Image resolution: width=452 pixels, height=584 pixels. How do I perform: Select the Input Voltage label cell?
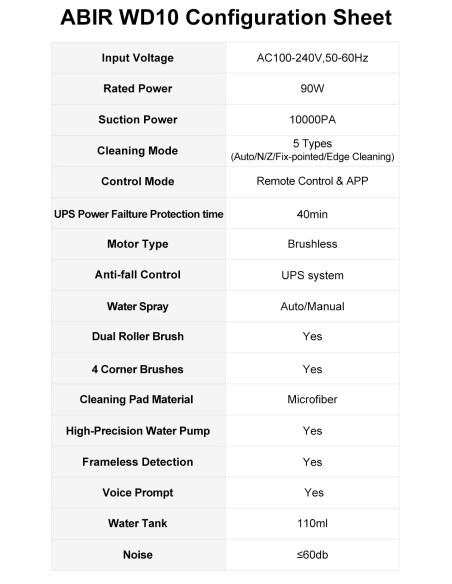(x=138, y=58)
